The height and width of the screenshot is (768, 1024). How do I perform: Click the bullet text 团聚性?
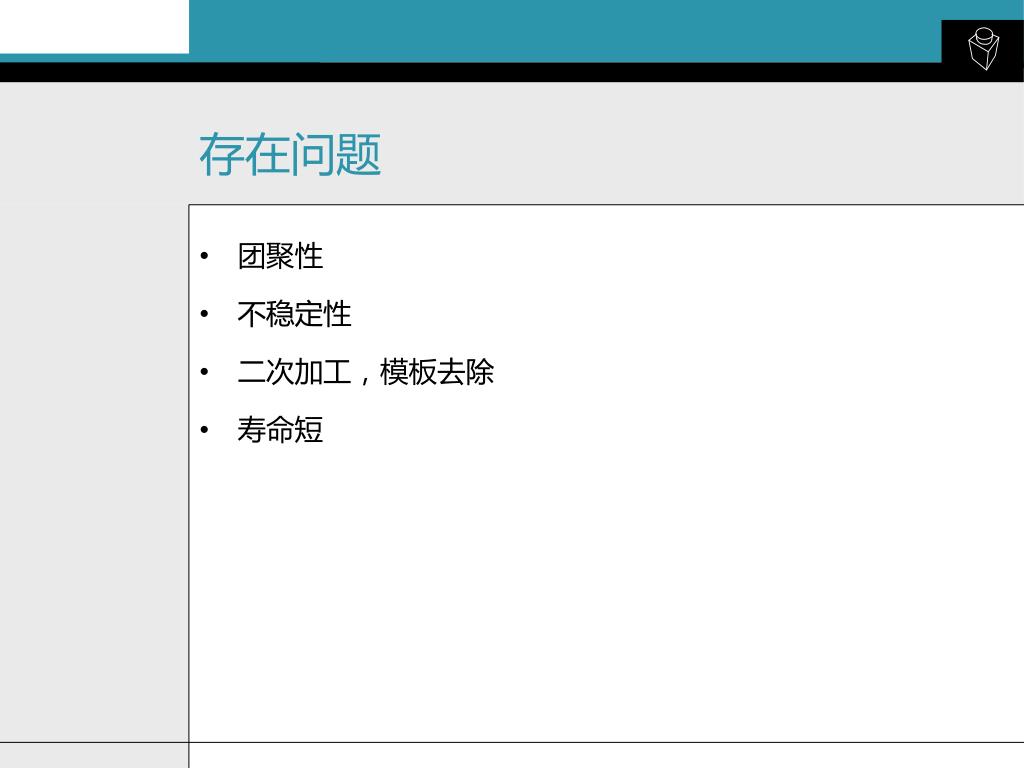click(280, 256)
